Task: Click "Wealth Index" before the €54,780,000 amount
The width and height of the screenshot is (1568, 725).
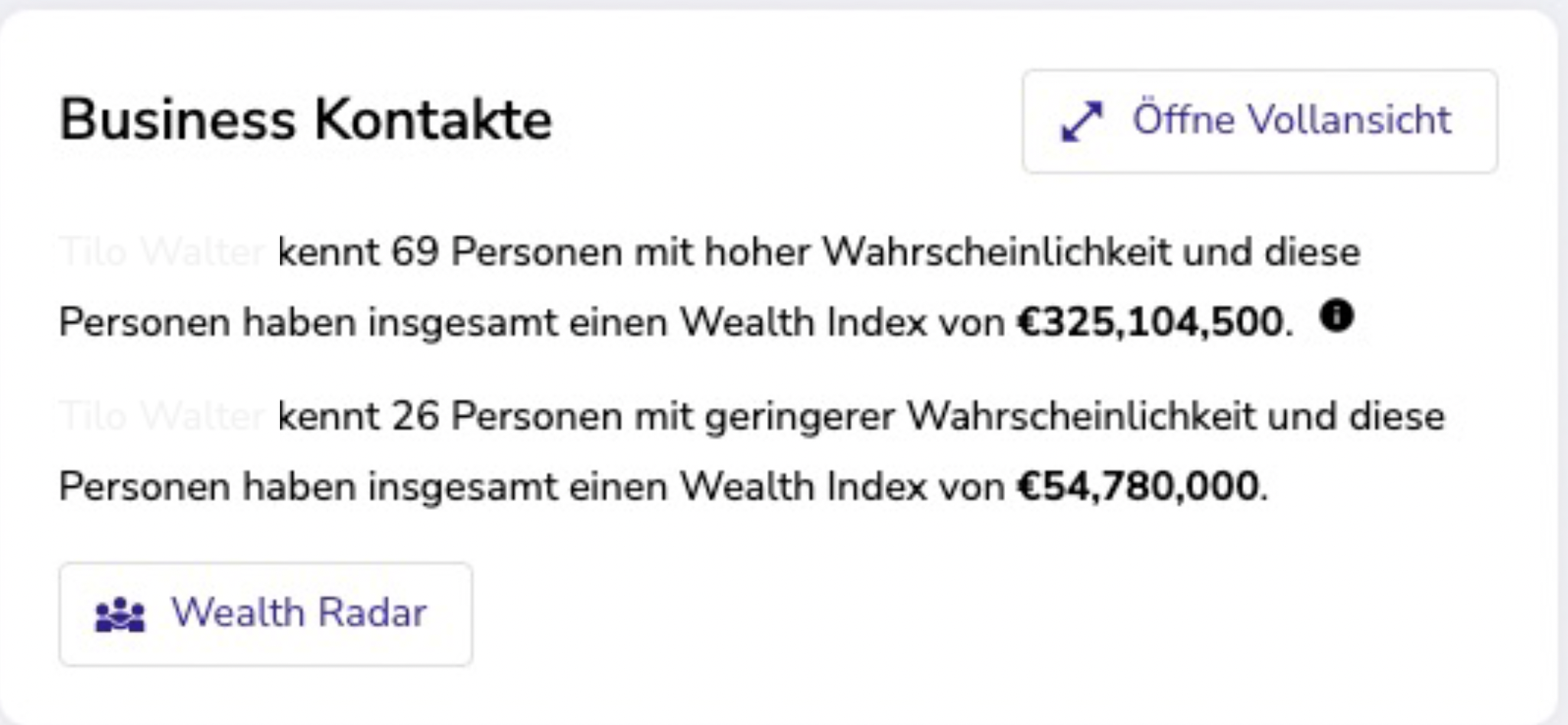Action: (x=803, y=486)
